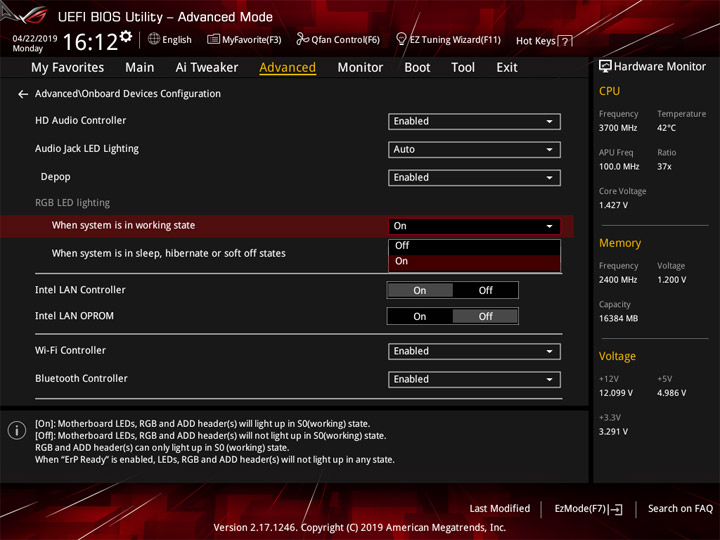Select the HD Audio Controller label
This screenshot has width=720, height=540.
(x=80, y=120)
